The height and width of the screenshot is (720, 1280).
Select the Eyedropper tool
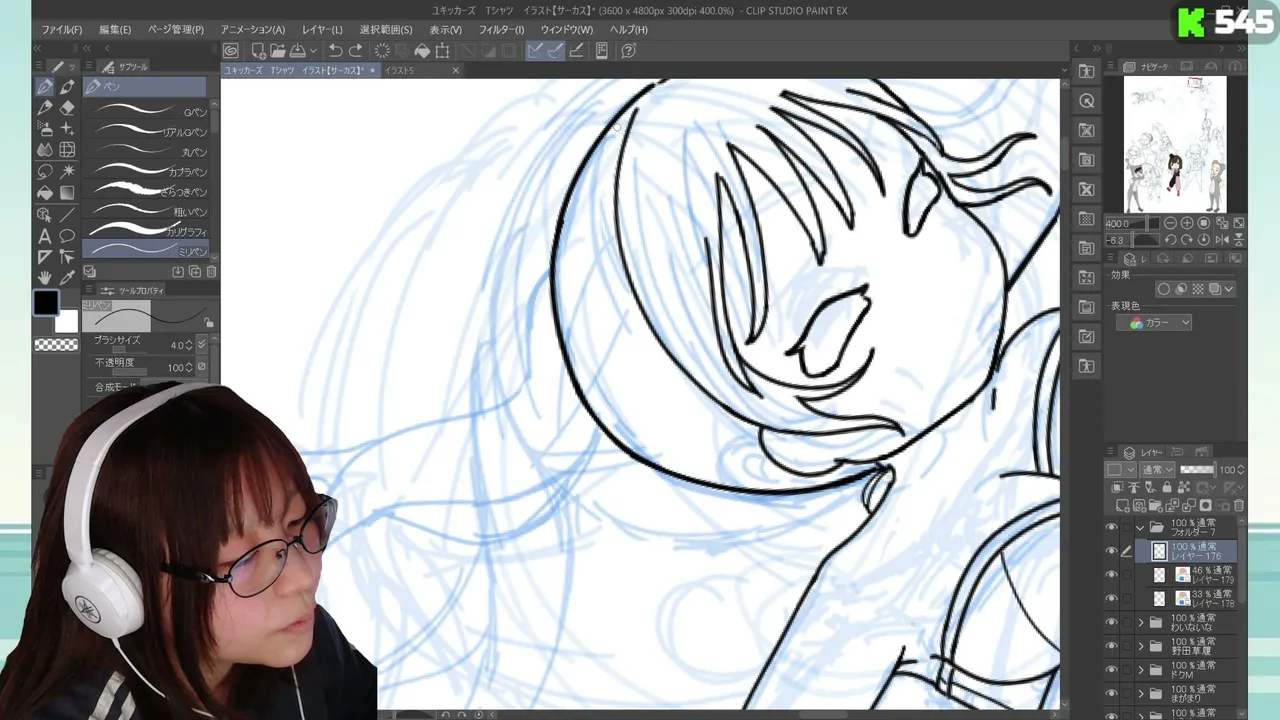(67, 278)
